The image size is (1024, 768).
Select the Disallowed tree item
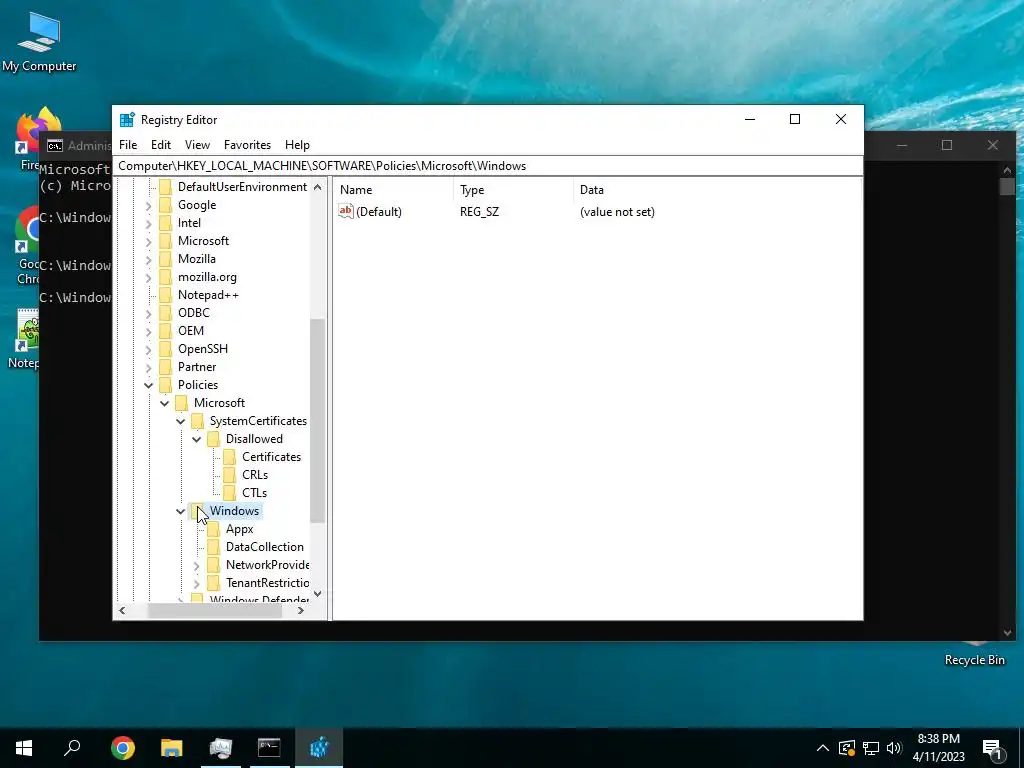254,439
